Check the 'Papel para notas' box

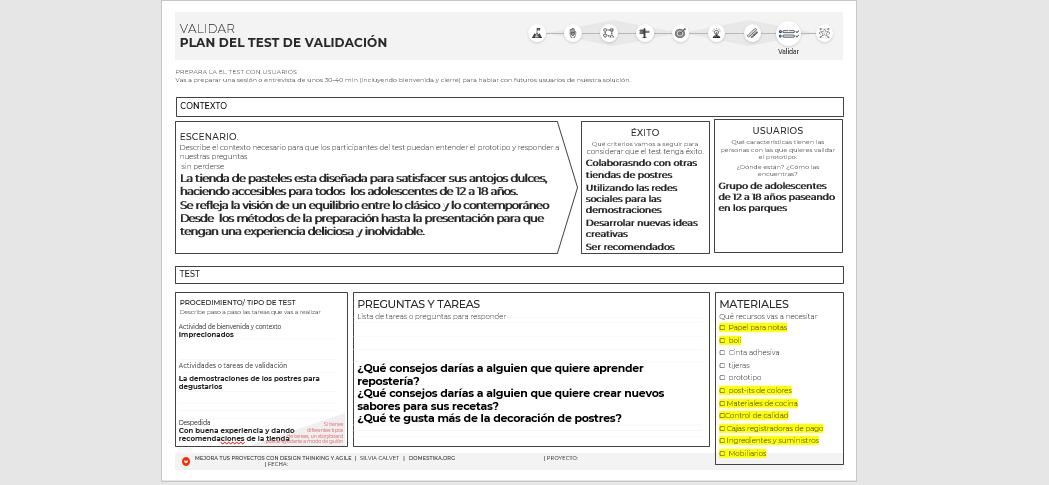[x=723, y=328]
